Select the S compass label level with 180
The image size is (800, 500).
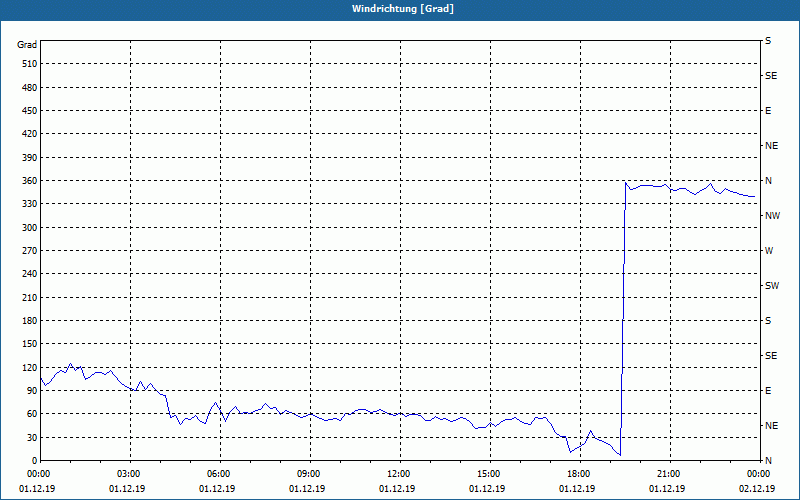pyautogui.click(x=768, y=320)
